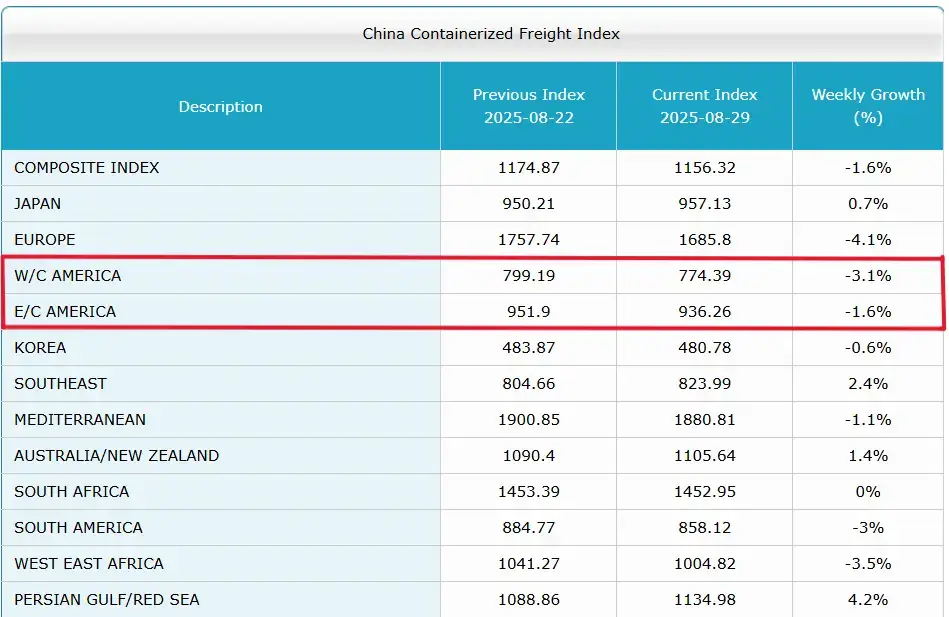Click the EUROPE weekly growth -4.1%
Screen dimensions: 949x617
(x=868, y=240)
